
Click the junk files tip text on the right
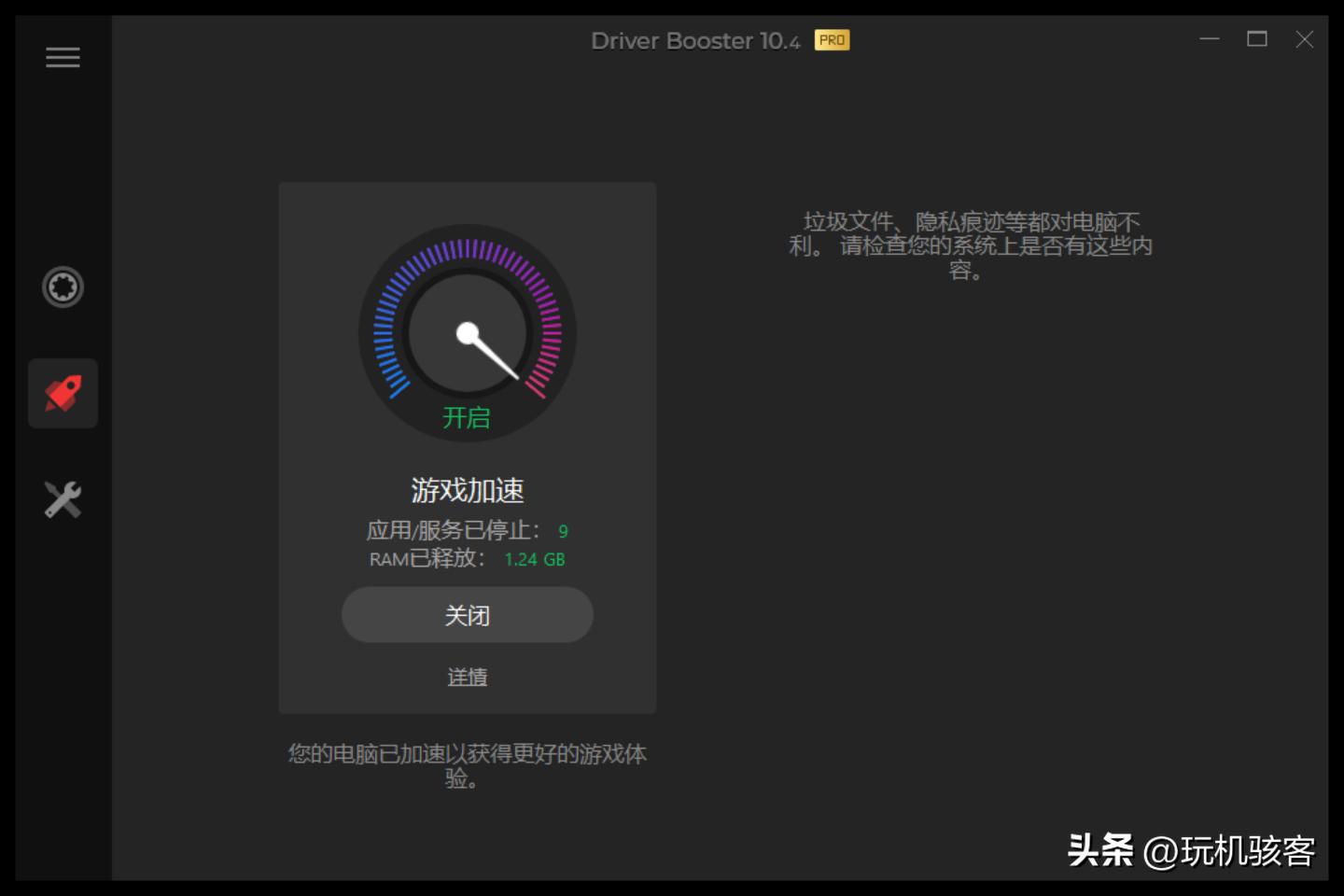[971, 246]
